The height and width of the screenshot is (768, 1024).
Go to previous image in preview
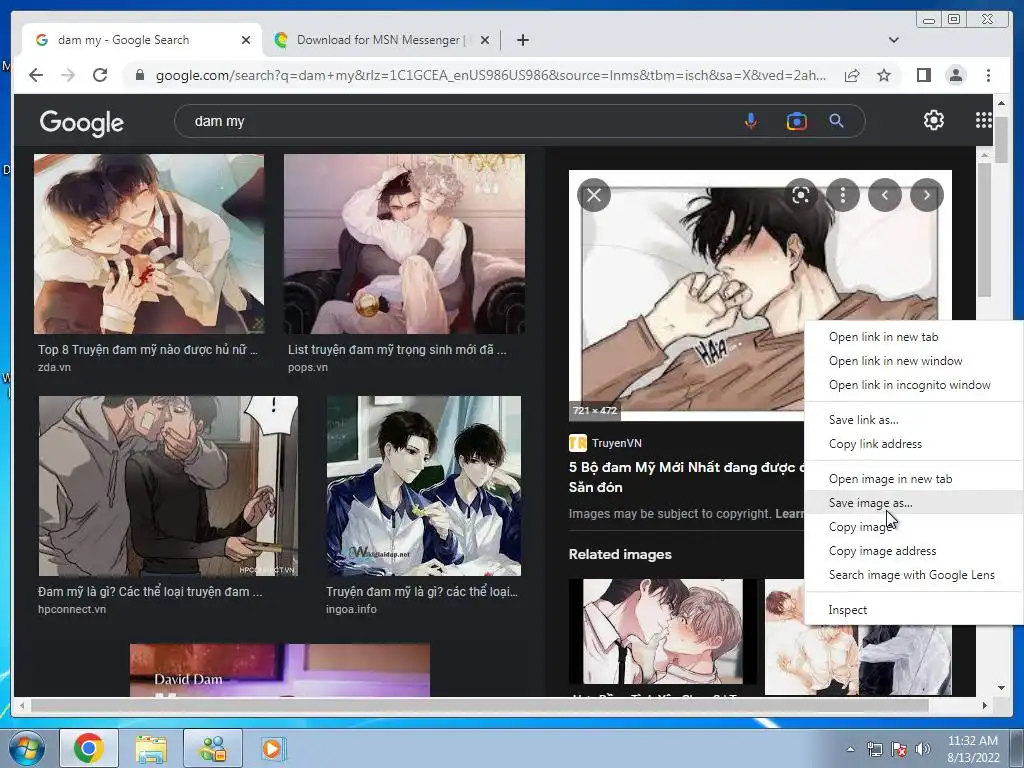(885, 195)
